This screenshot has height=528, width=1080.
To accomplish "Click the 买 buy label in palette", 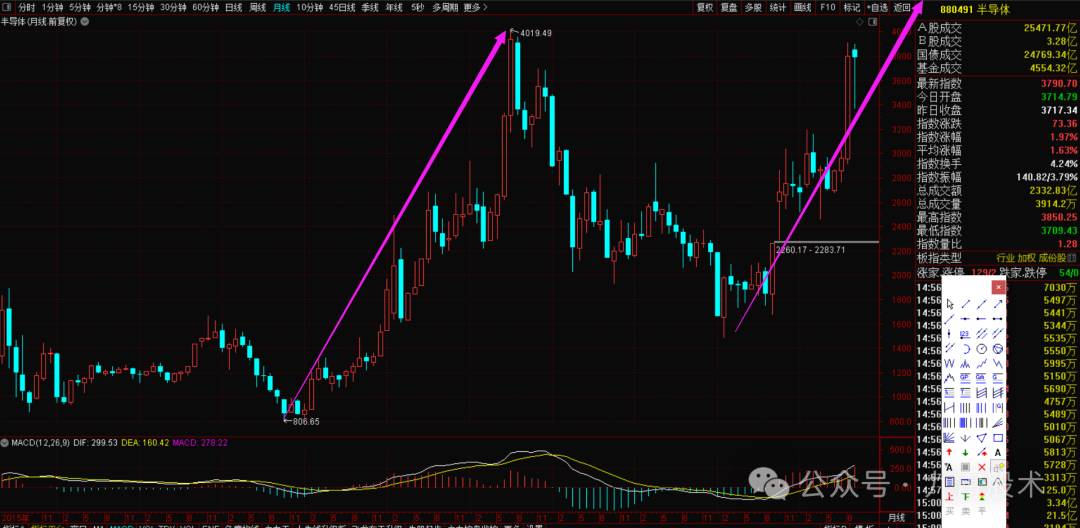I will tap(949, 511).
